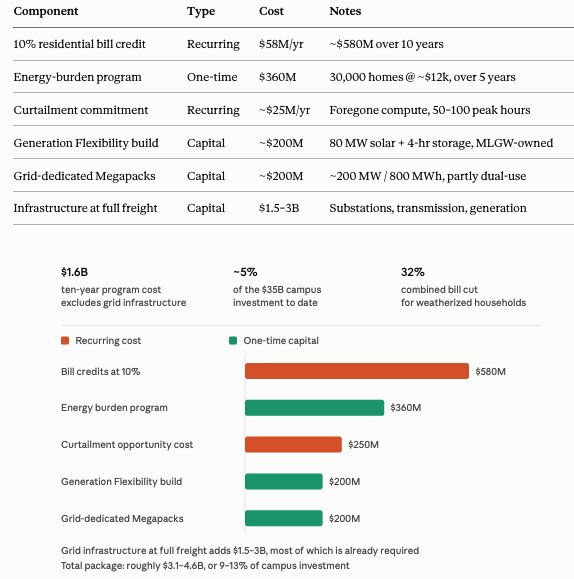Select the Type column header

(201, 11)
